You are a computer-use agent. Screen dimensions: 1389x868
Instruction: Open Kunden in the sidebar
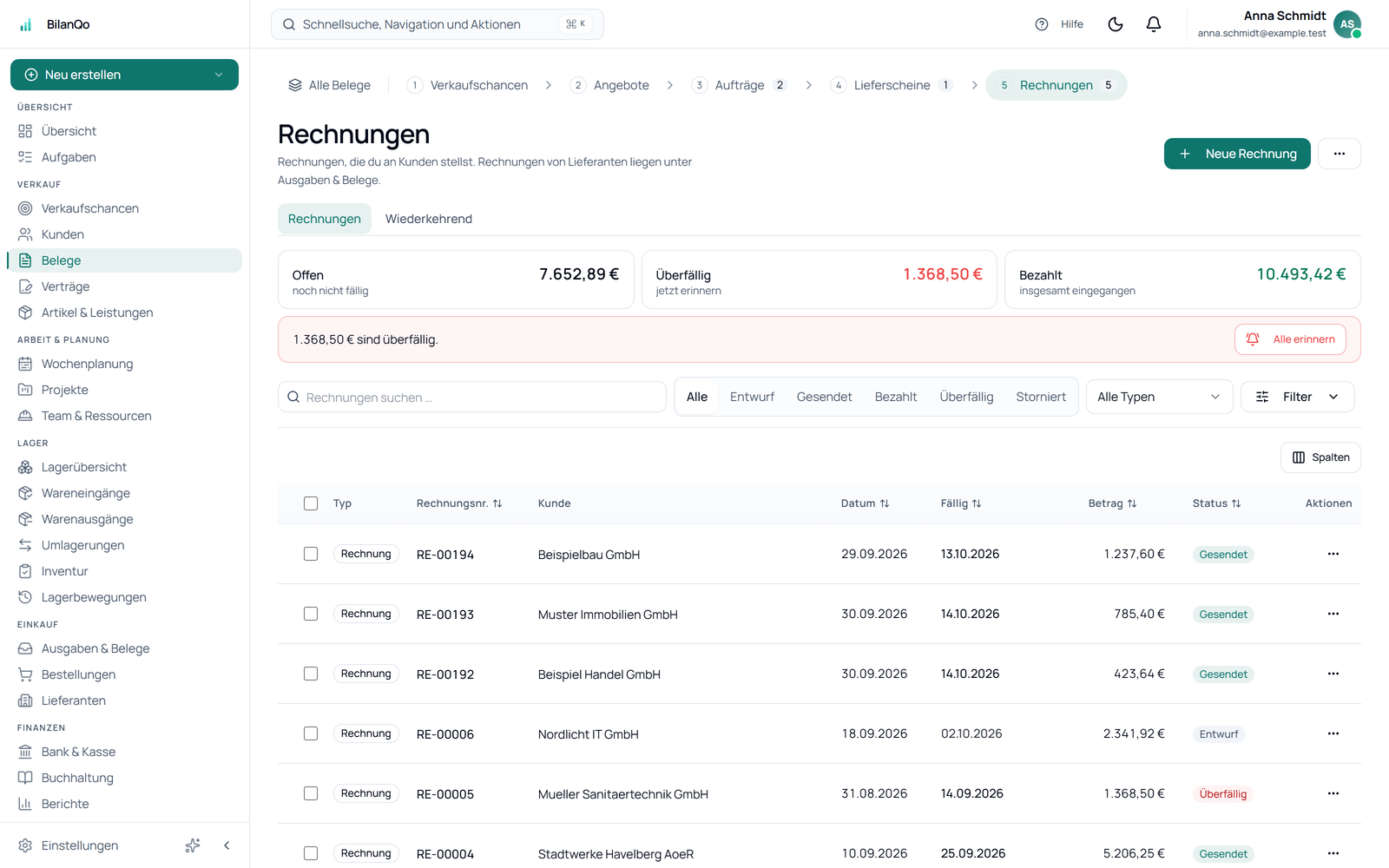pyautogui.click(x=124, y=234)
